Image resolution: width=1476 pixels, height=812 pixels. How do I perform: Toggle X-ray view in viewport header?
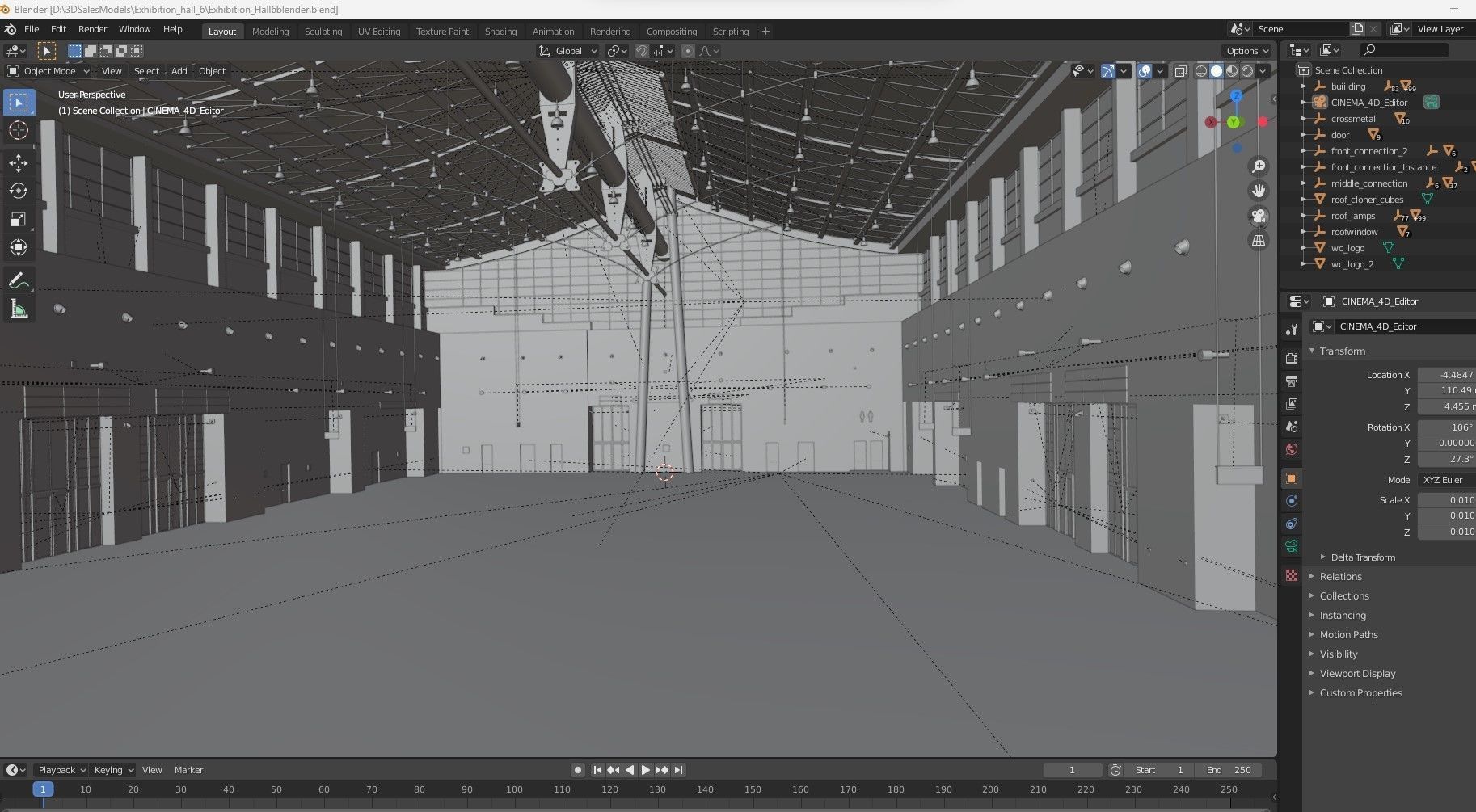pyautogui.click(x=1180, y=71)
